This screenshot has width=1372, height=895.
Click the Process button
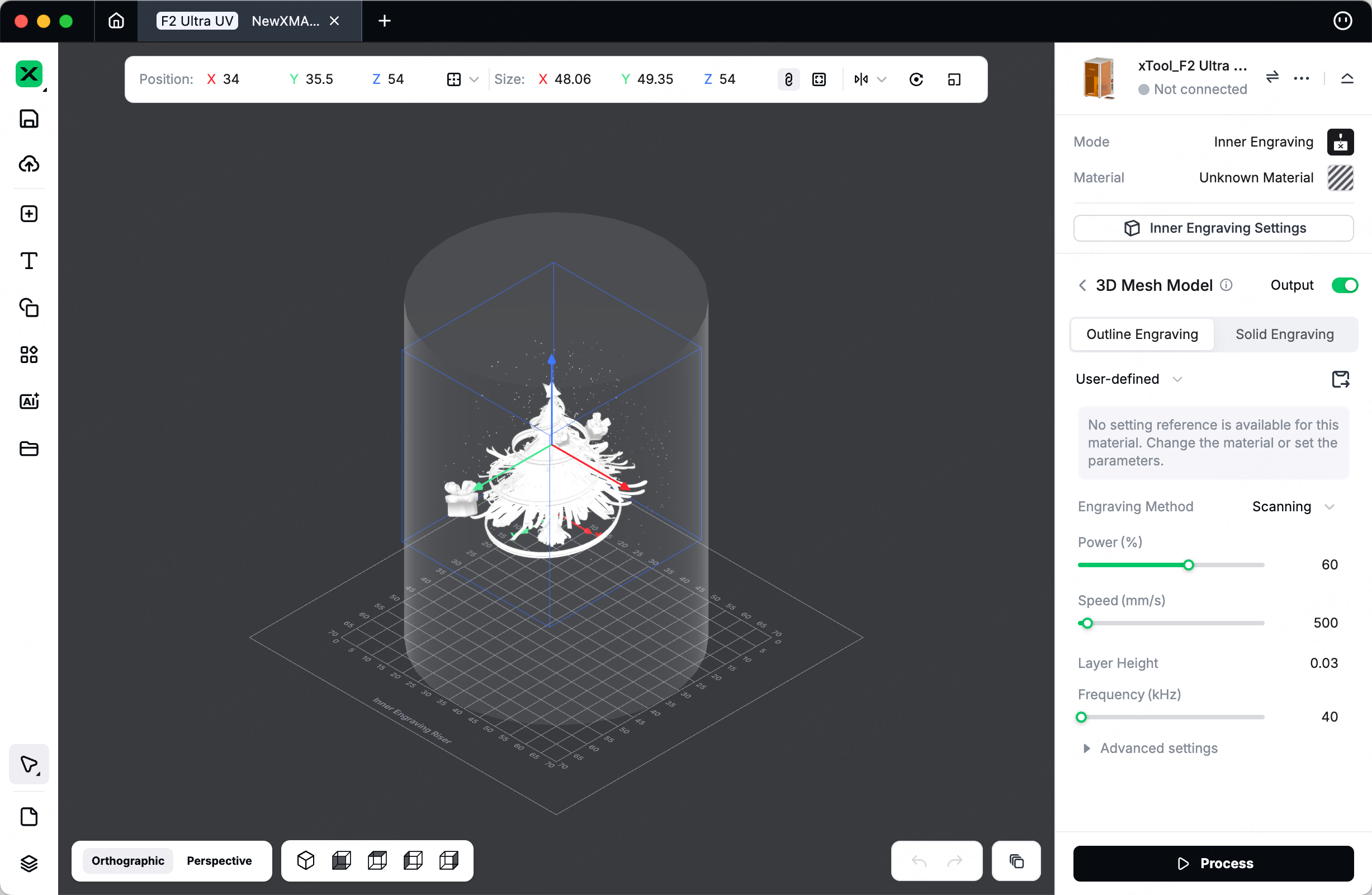[x=1213, y=863]
